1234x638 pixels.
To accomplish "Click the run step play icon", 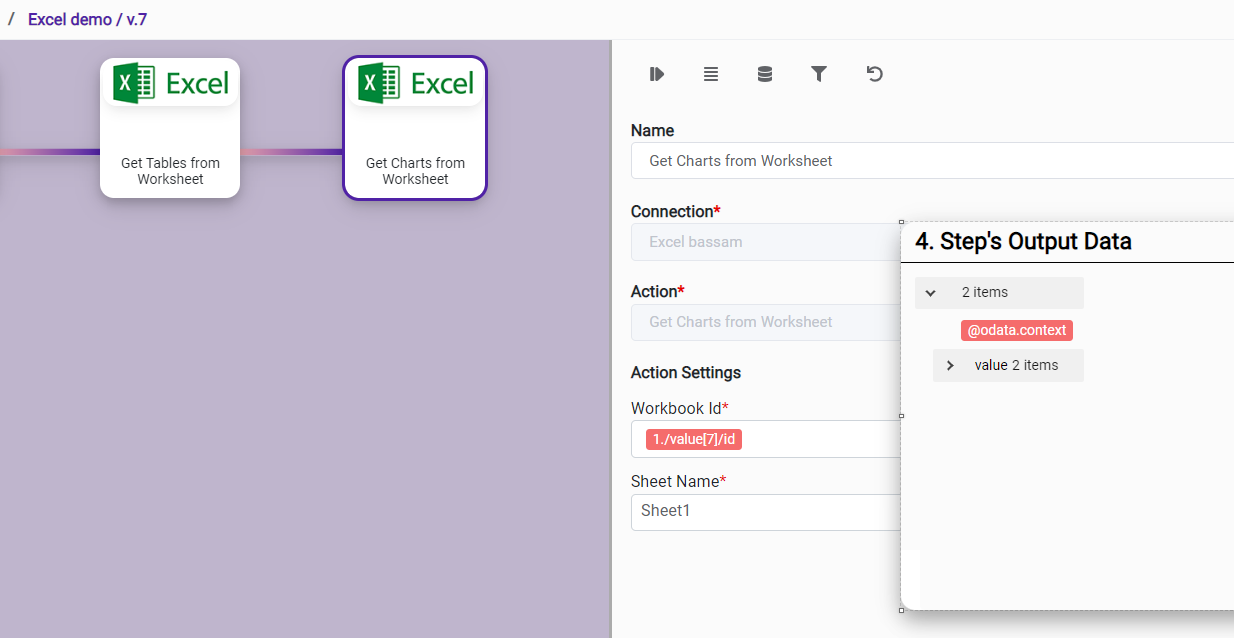I will tap(657, 74).
